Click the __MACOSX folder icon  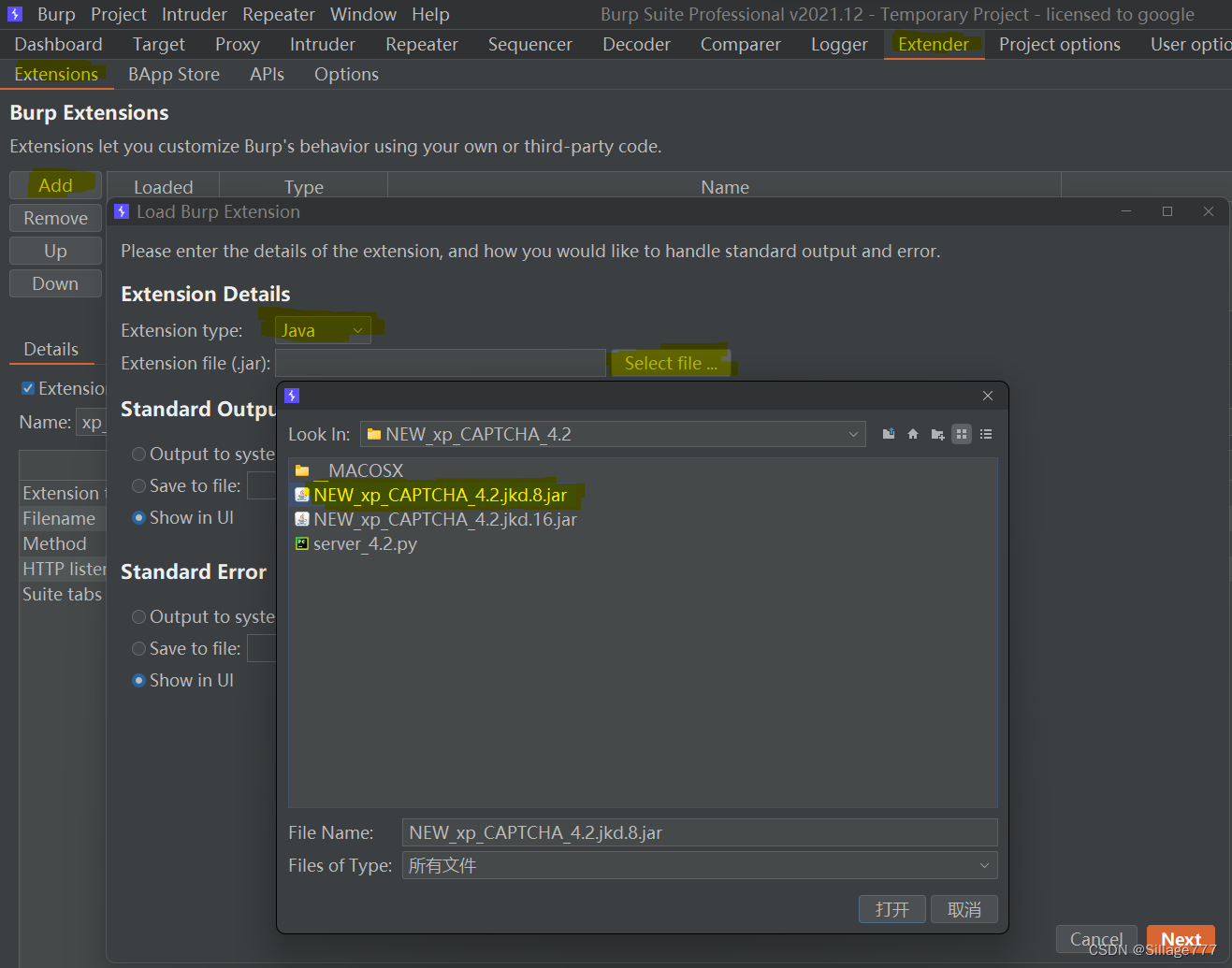[x=302, y=470]
